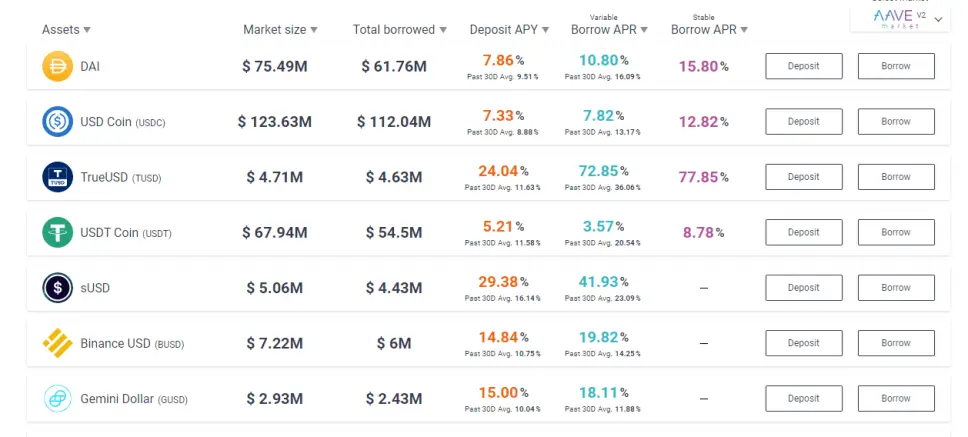Borrow TrueUSD
Image resolution: width=968 pixels, height=437 pixels.
(x=896, y=177)
